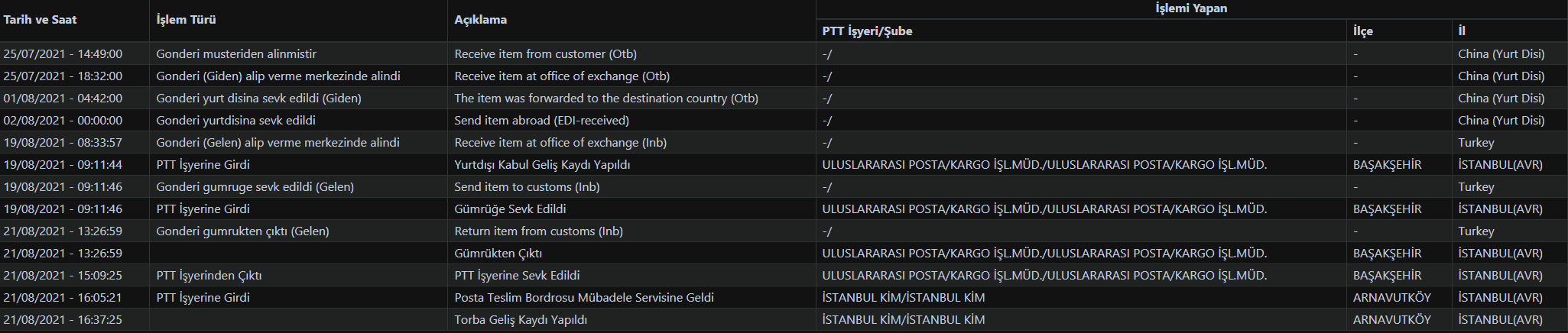The width and height of the screenshot is (1568, 333).
Task: Click 'Torba Geliş Kaydı Yapıldı' description cell
Action: pos(521,320)
